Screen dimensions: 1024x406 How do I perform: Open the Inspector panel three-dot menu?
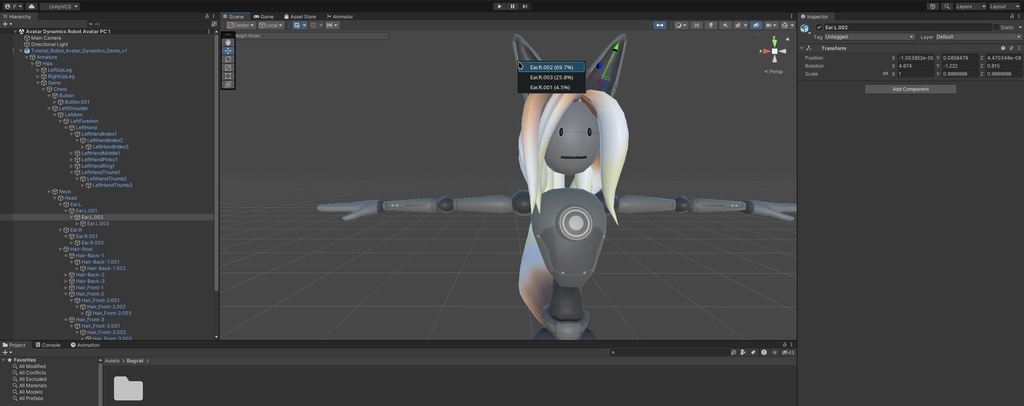point(1019,16)
